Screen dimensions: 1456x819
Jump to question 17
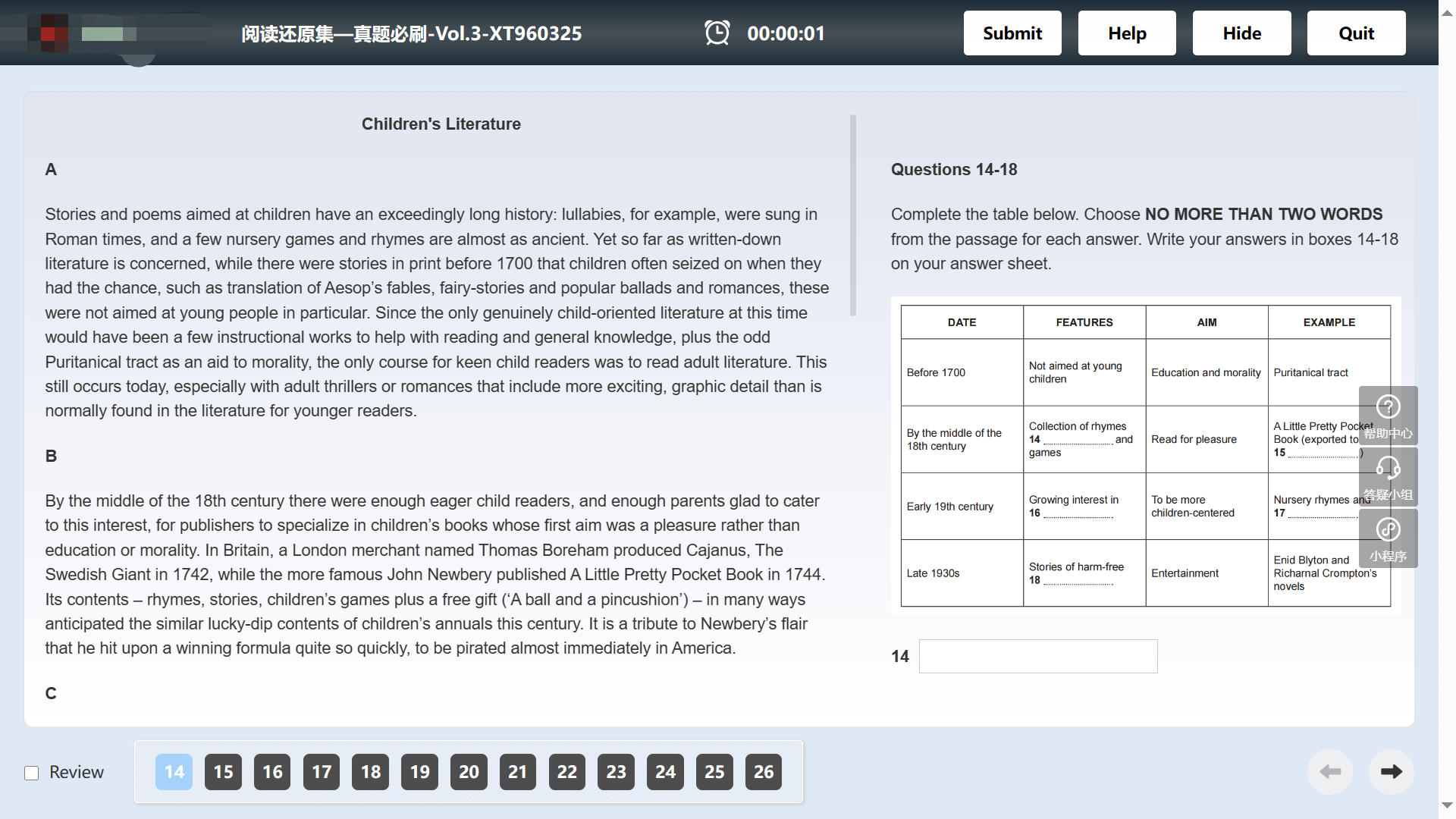[322, 772]
